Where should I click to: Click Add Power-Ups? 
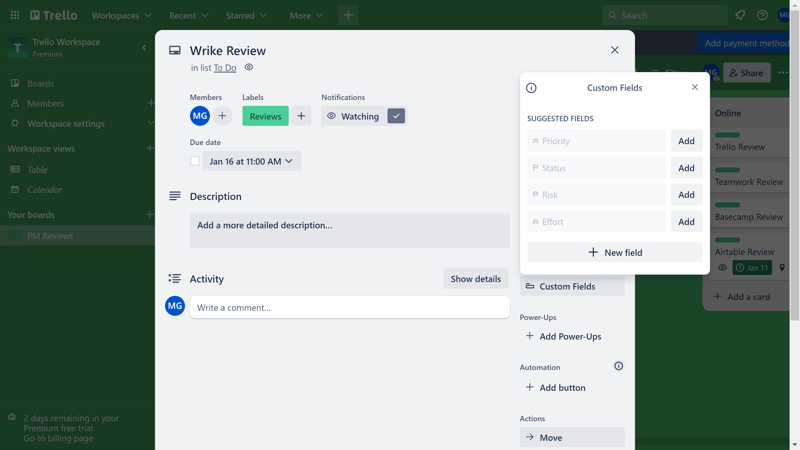pyautogui.click(x=572, y=336)
